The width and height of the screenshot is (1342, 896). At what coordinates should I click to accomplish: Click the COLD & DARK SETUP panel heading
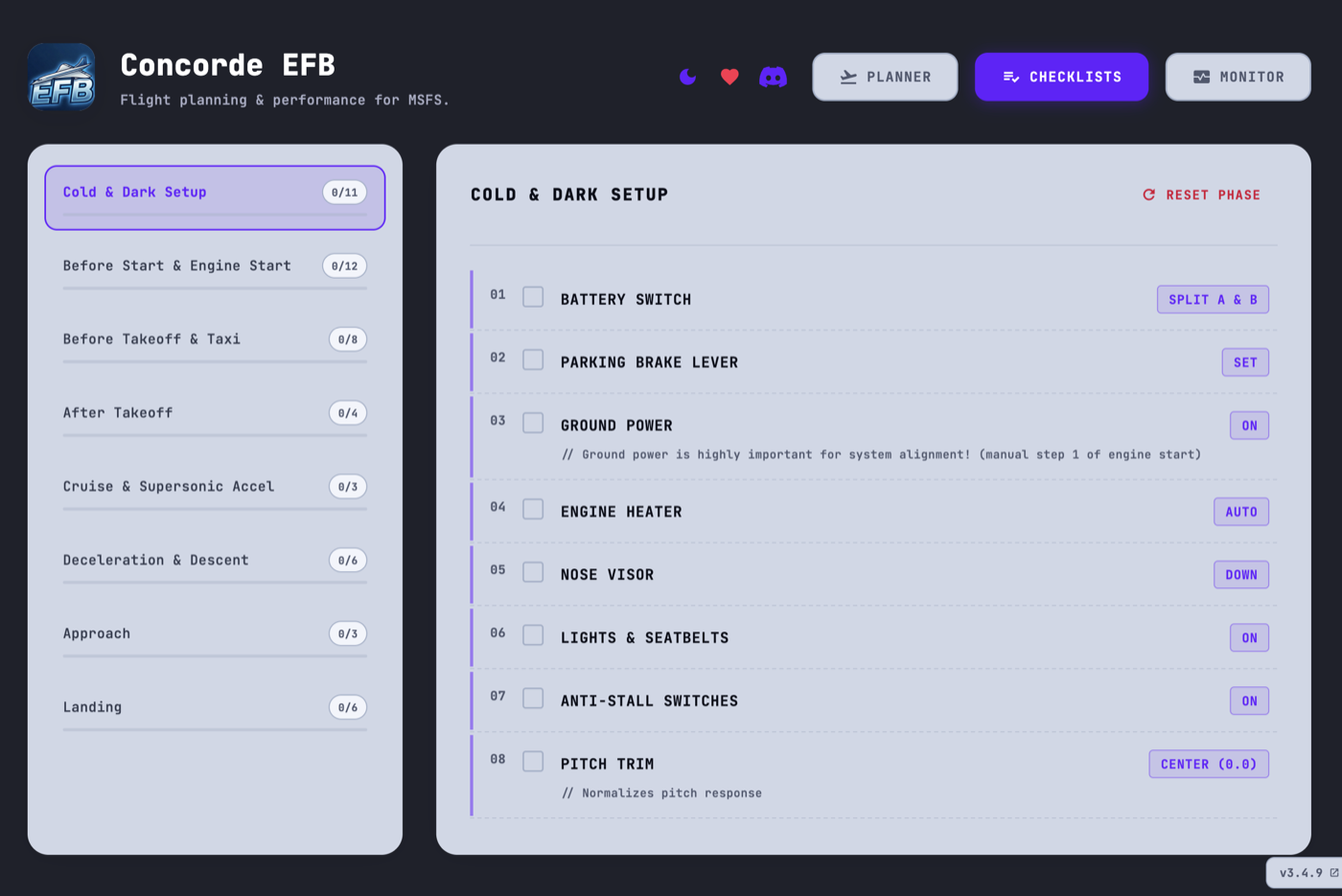[569, 195]
